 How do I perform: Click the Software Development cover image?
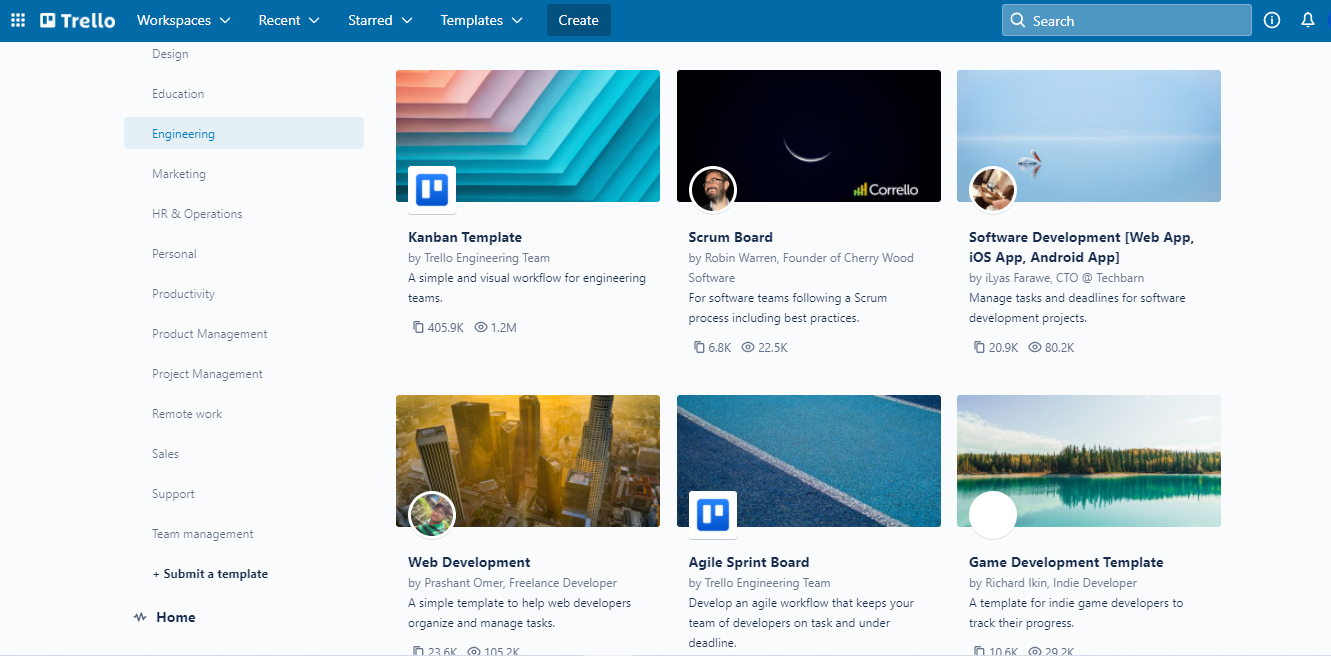[1089, 136]
